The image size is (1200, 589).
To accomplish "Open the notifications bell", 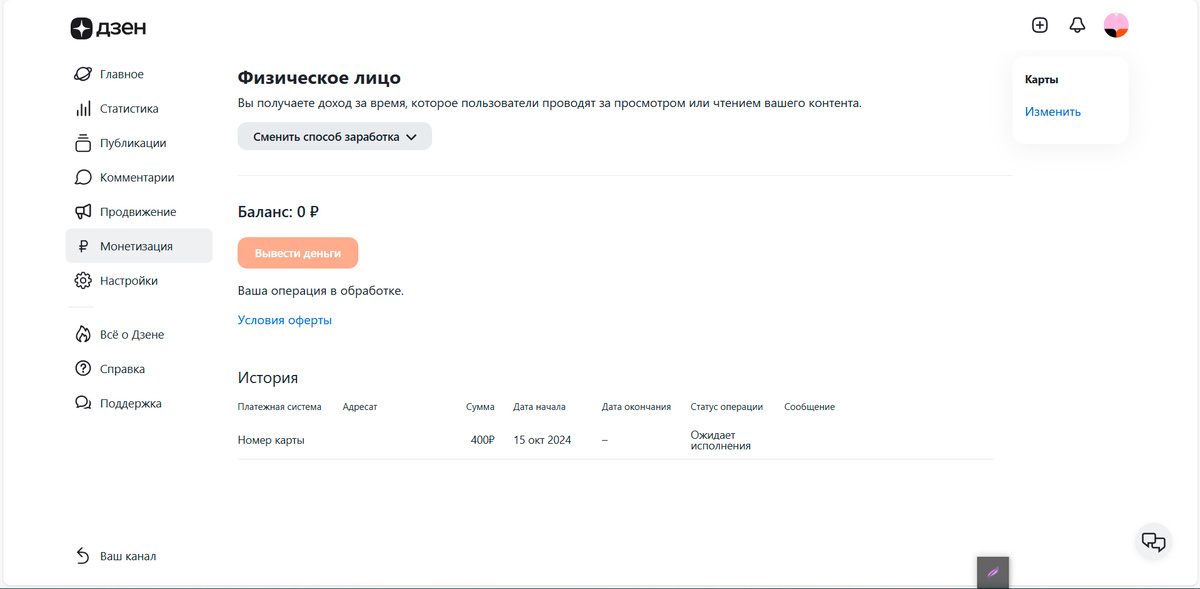I will (1077, 24).
